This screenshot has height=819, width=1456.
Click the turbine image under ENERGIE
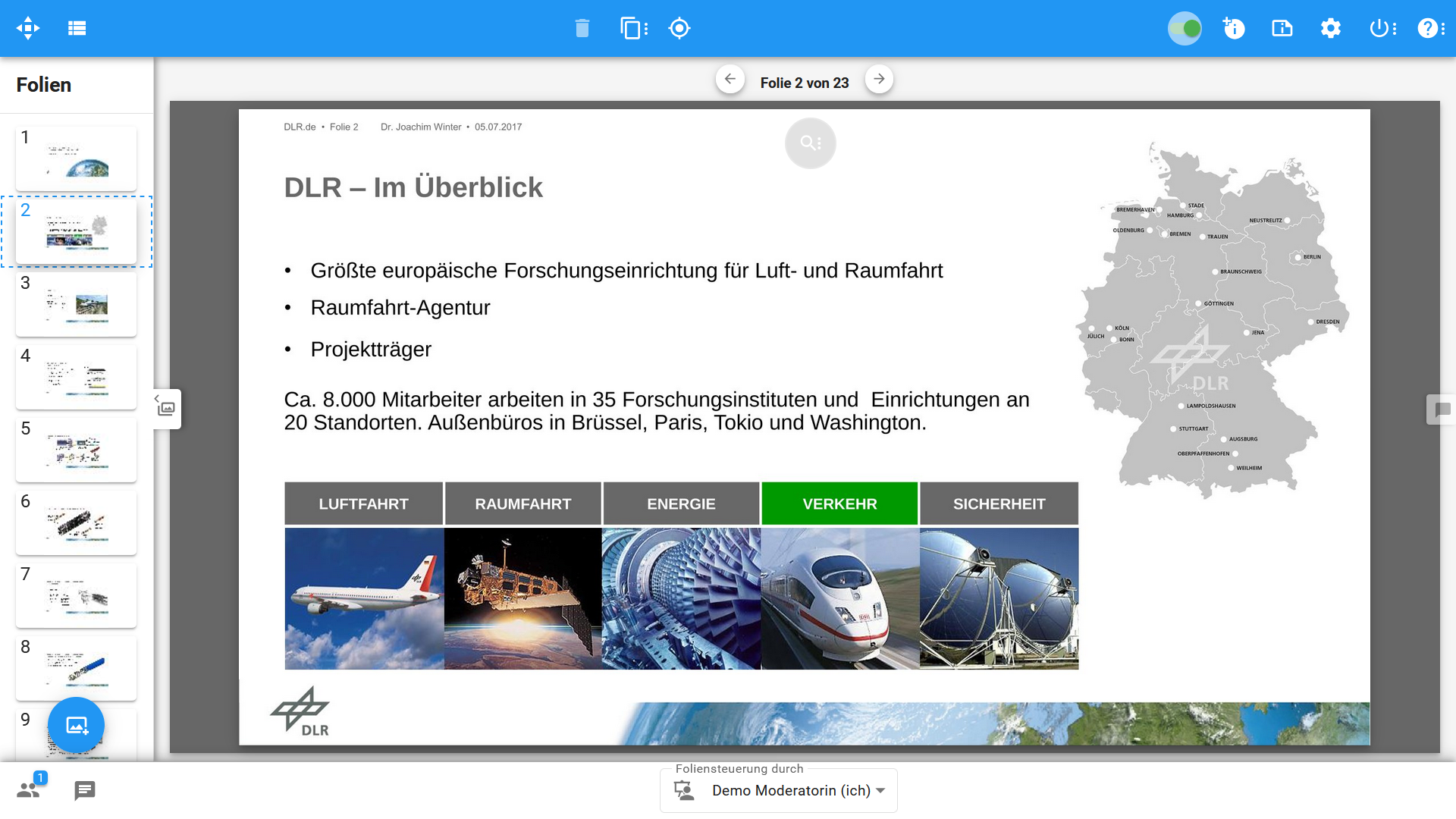point(681,598)
